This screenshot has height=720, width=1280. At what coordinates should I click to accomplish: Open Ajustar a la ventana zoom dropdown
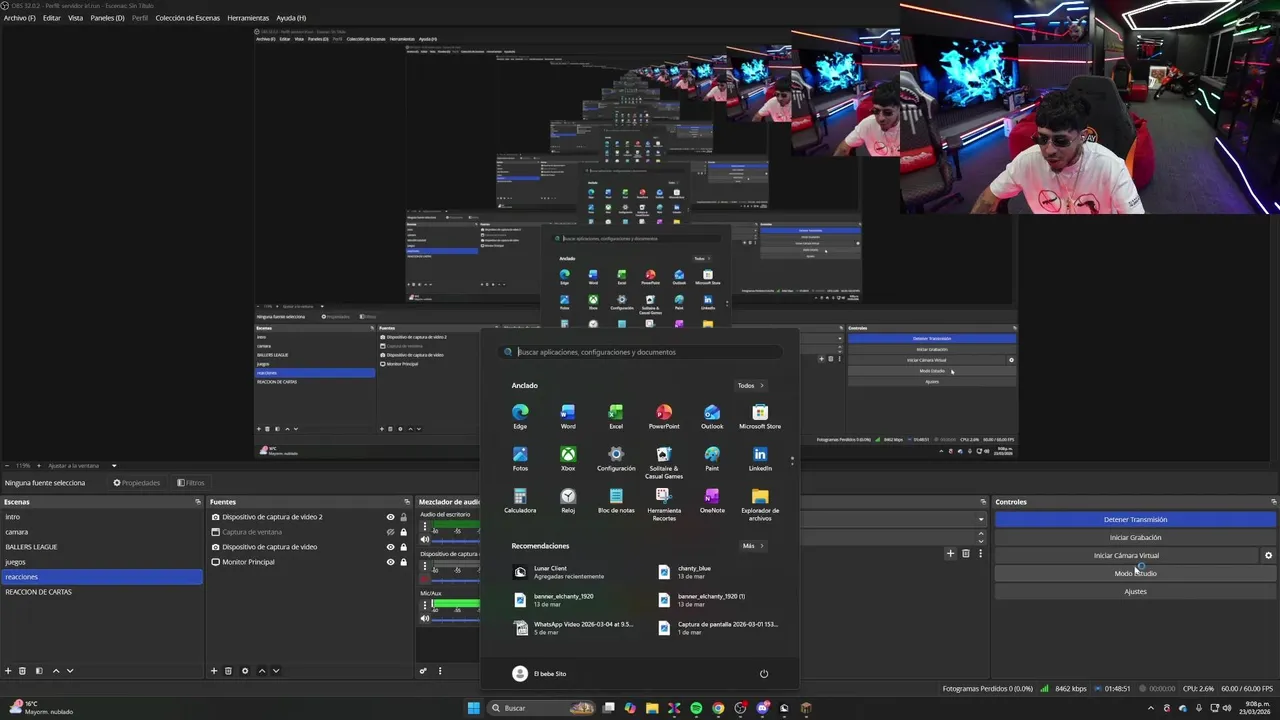[x=114, y=465]
